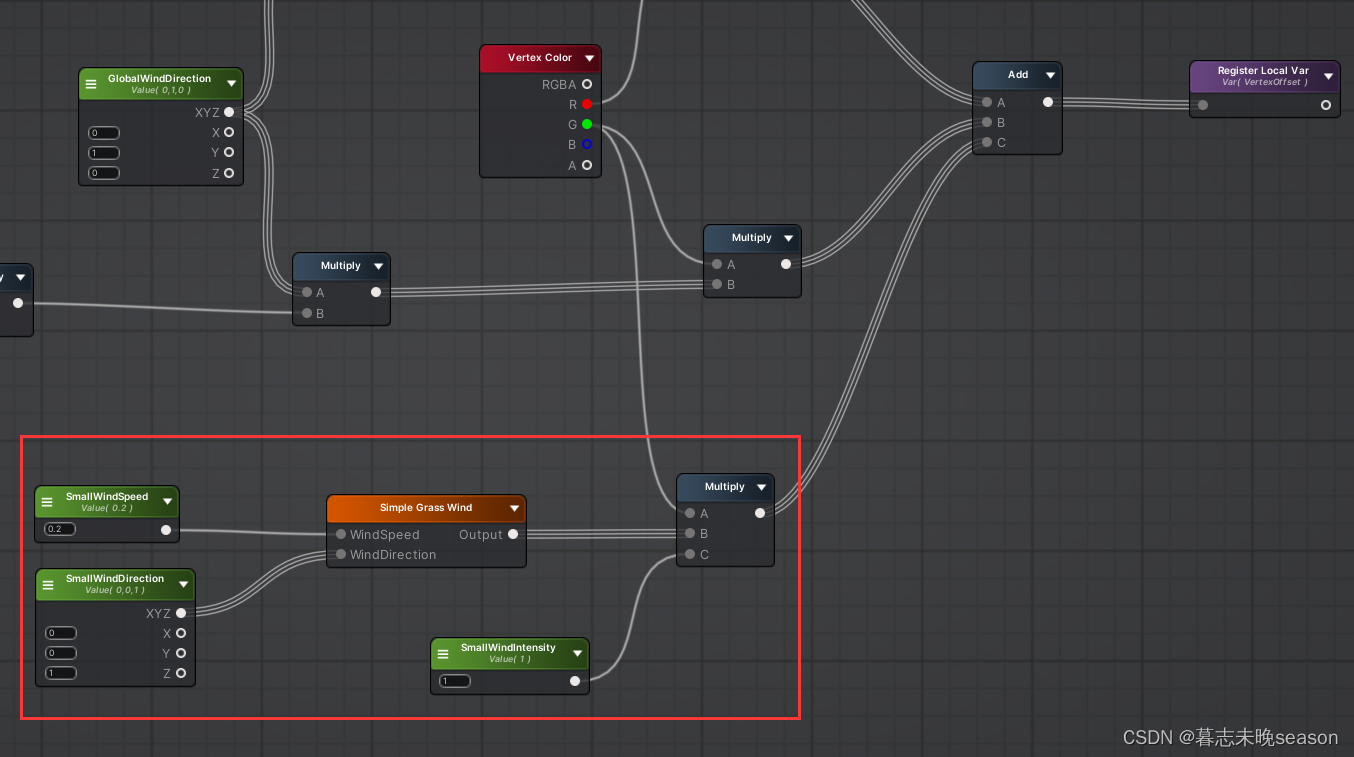Screen dimensions: 1354x757
Task: Open the Add node dropdown arrow
Action: coord(1050,75)
